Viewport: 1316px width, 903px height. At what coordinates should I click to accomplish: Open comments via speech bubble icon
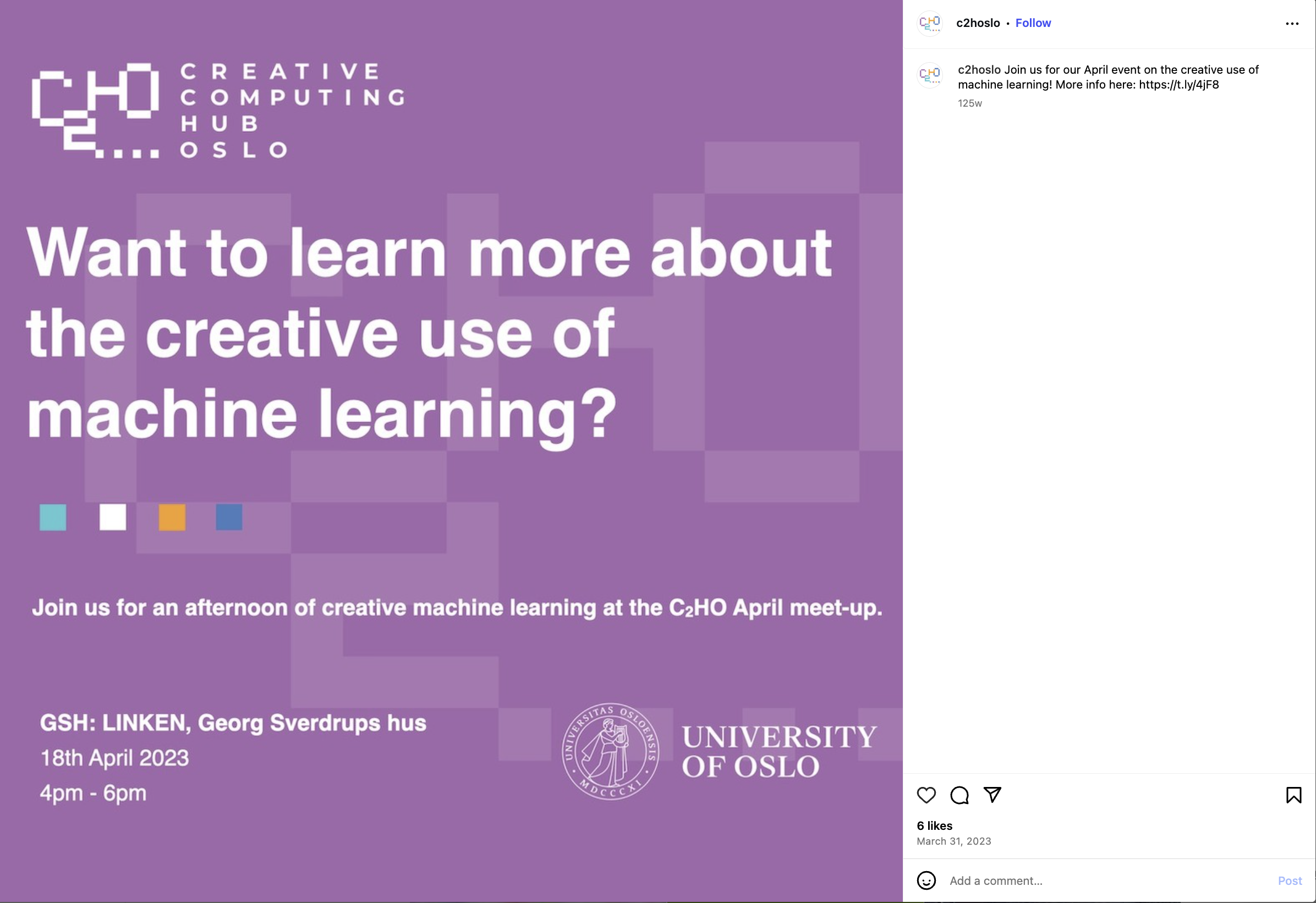click(959, 795)
